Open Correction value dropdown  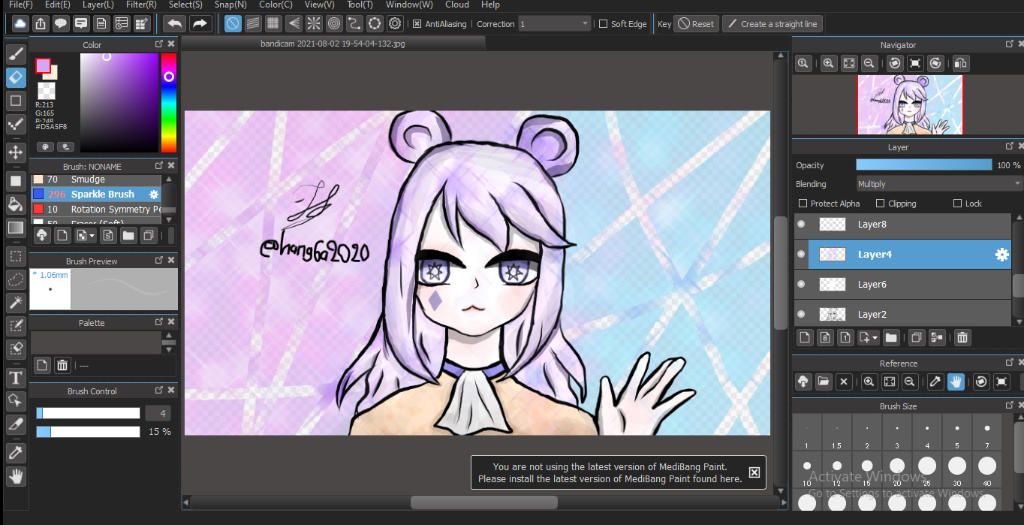(555, 24)
